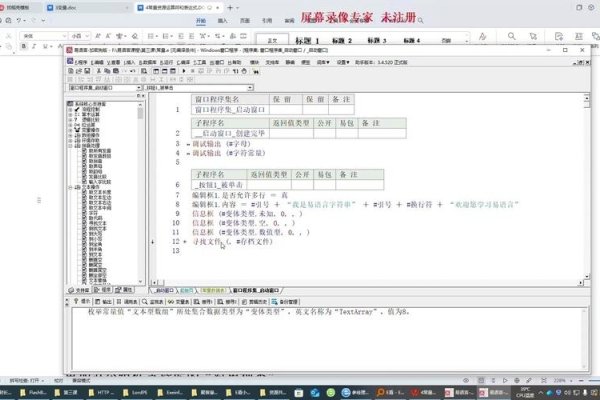The height and width of the screenshot is (400, 600).
Task: Click the Paste toolbar icon
Action: [115, 71]
